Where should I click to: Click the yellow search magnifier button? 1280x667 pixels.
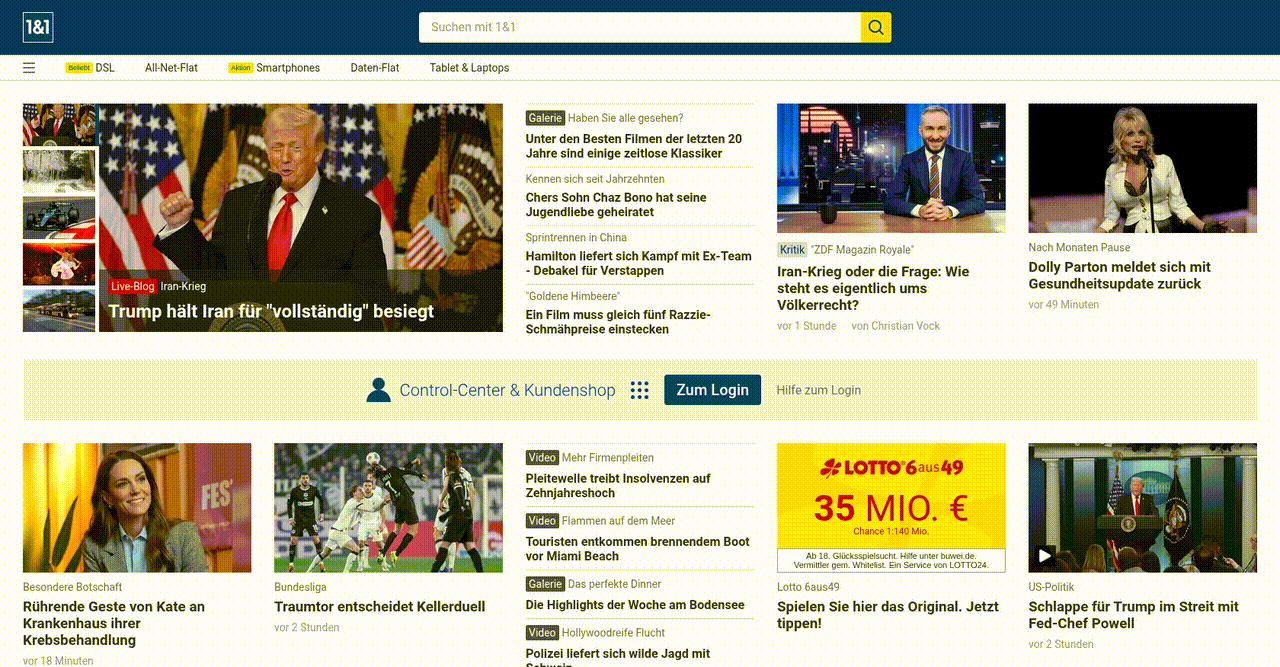click(x=876, y=27)
